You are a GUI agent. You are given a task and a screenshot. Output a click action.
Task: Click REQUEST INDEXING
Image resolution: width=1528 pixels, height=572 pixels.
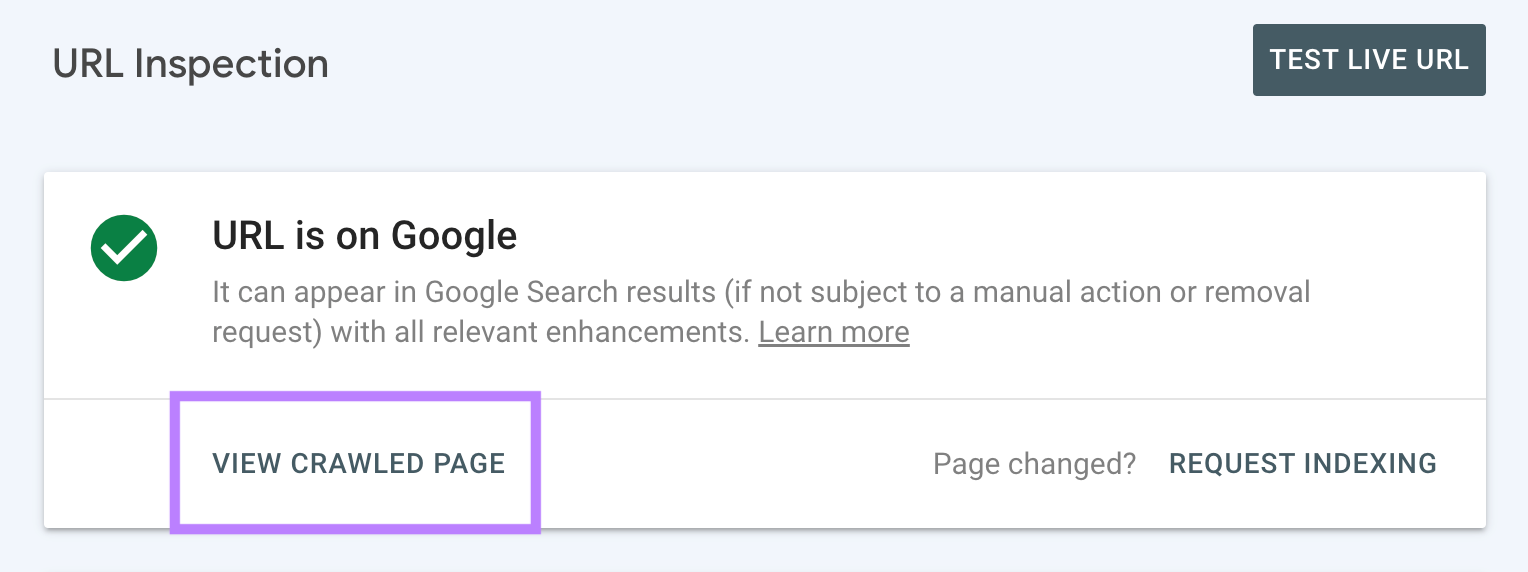tap(1302, 463)
